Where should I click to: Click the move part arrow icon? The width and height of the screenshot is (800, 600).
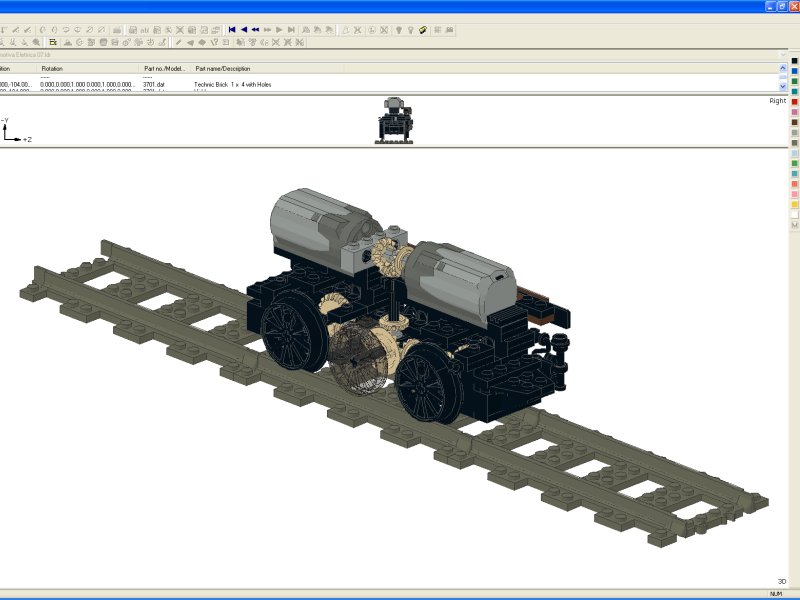[x=190, y=41]
